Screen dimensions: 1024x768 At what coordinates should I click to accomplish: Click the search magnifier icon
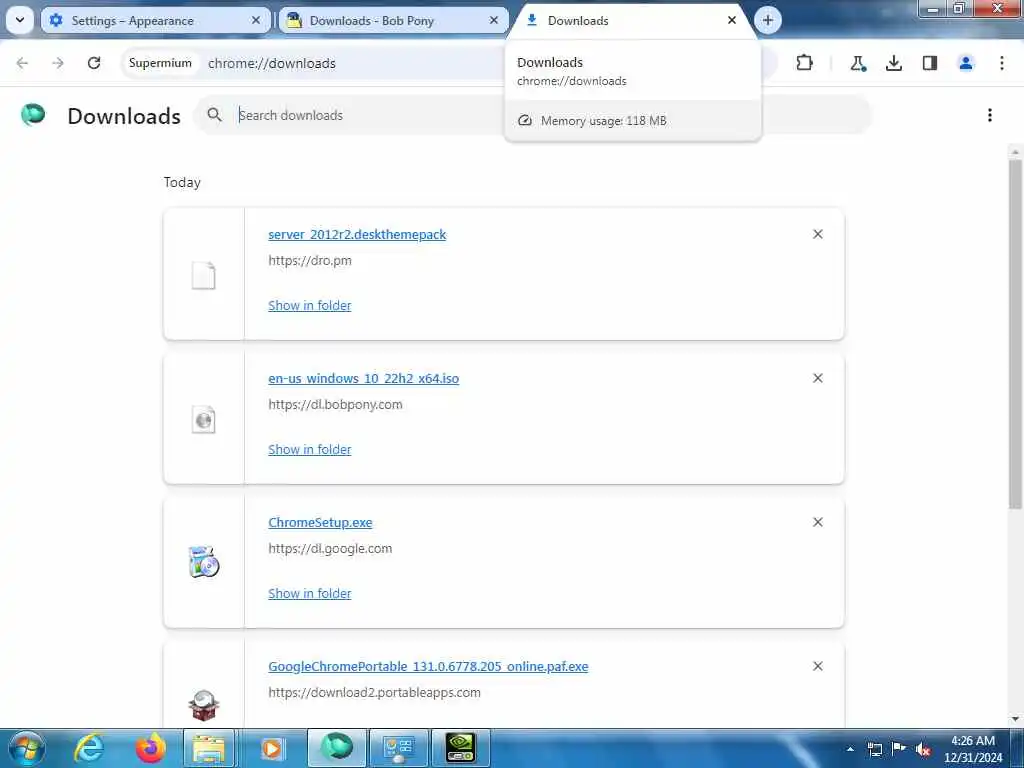coord(214,115)
